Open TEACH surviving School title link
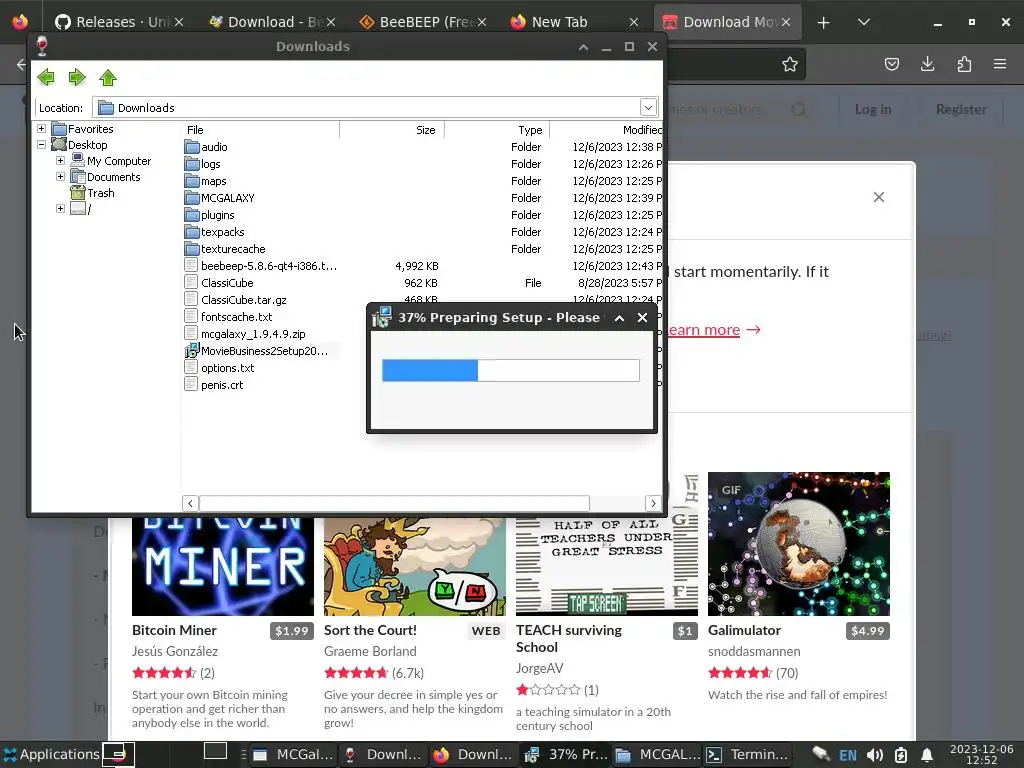The height and width of the screenshot is (768, 1024). 569,639
